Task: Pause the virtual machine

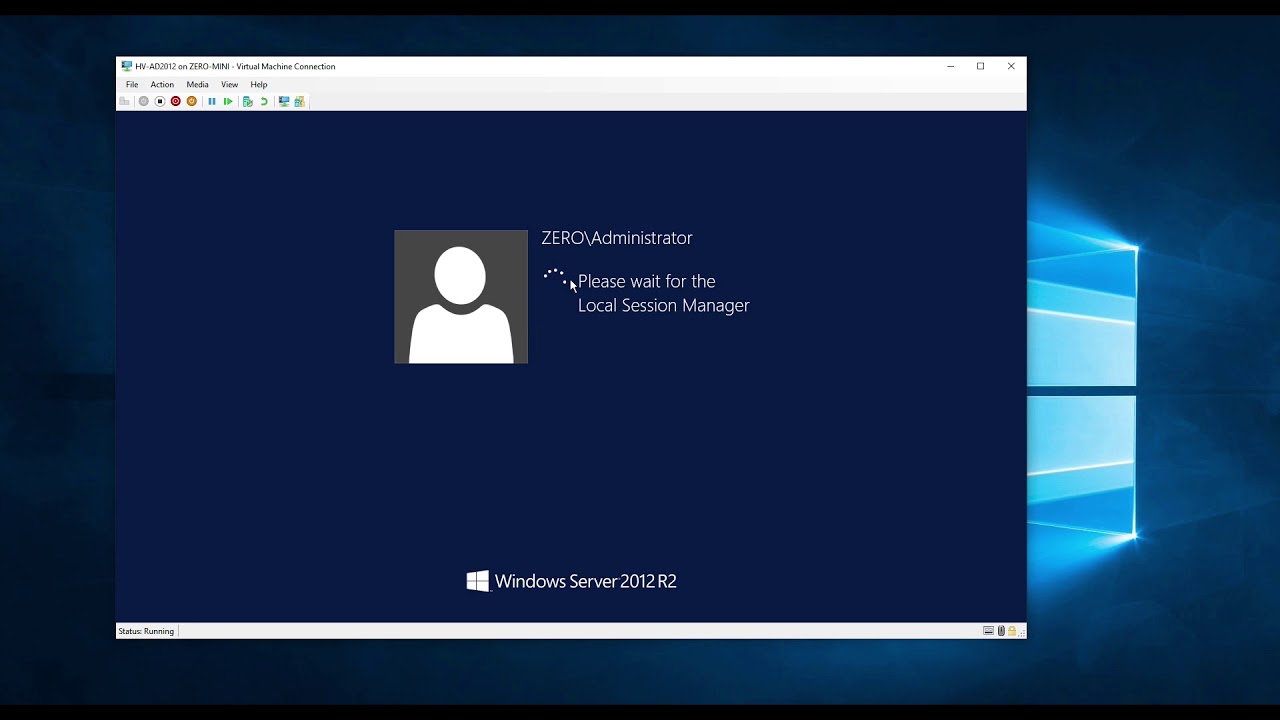Action: (x=212, y=101)
